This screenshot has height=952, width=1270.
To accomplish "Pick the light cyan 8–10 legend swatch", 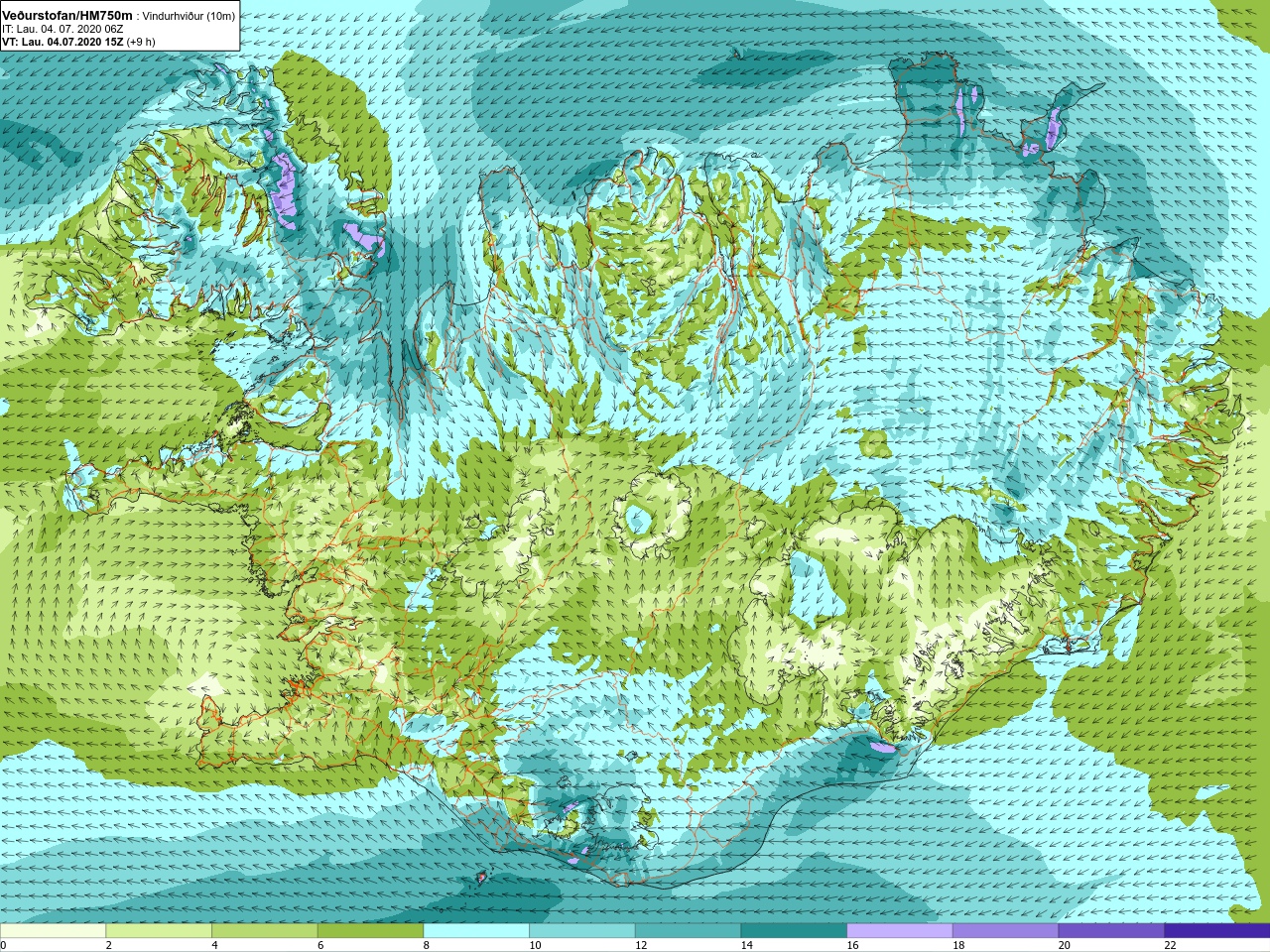I will (x=476, y=931).
